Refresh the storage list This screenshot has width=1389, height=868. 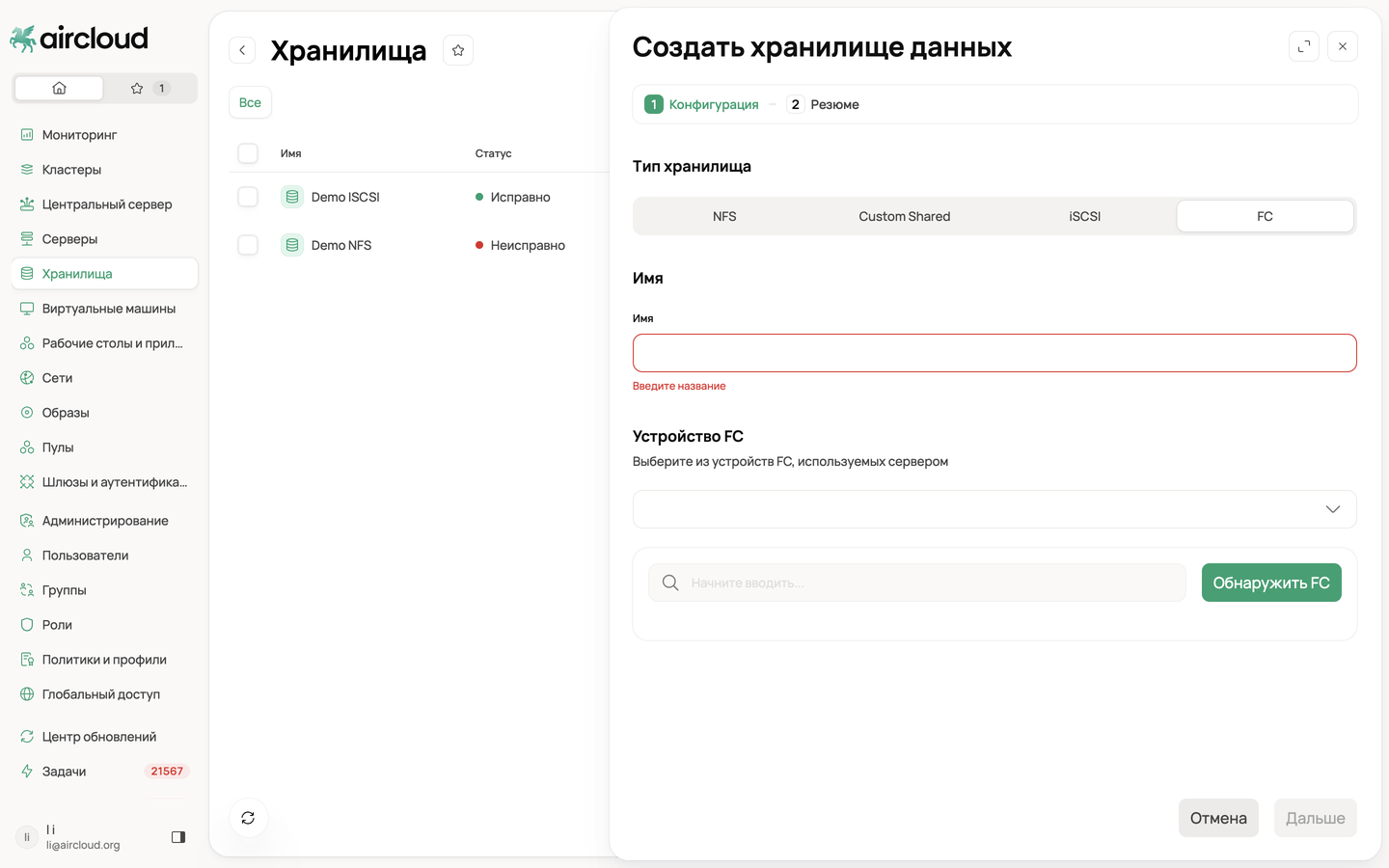[x=248, y=818]
